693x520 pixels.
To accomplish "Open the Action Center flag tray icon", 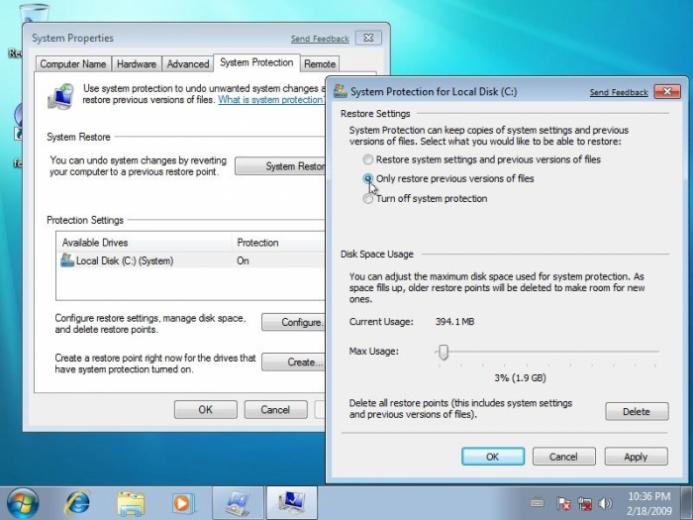I will click(564, 504).
